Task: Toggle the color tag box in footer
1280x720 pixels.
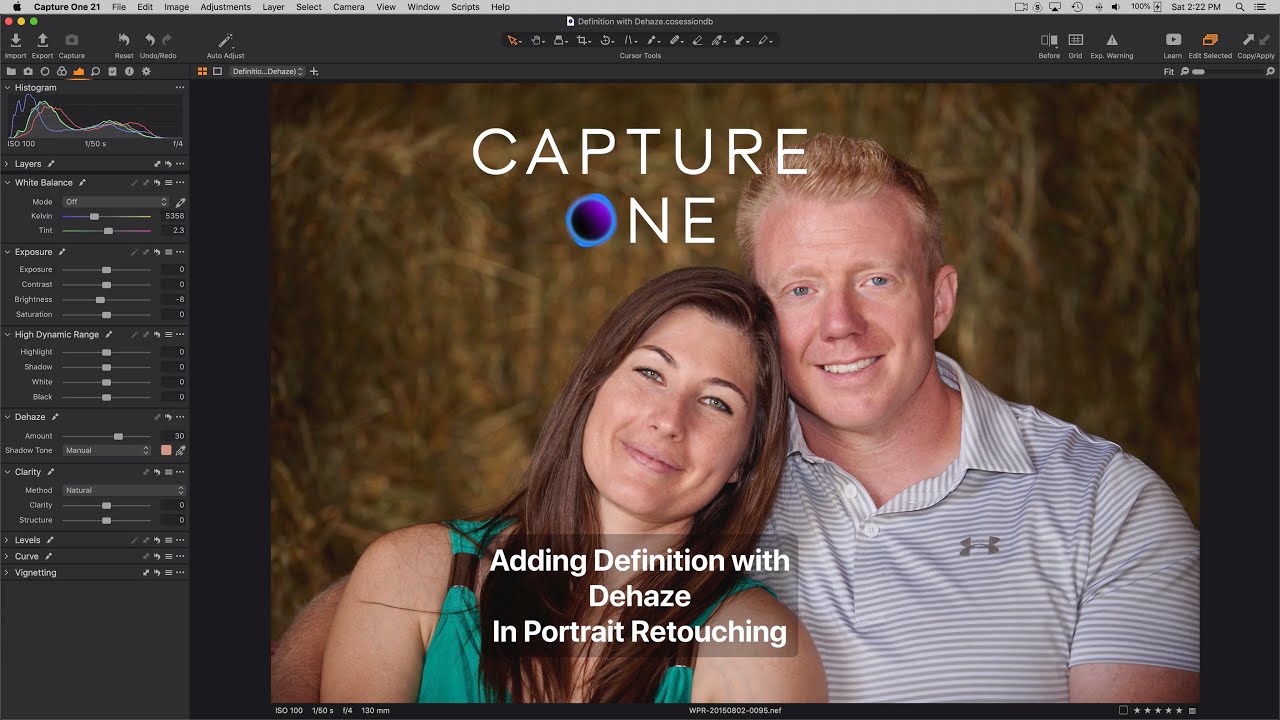Action: point(1123,711)
